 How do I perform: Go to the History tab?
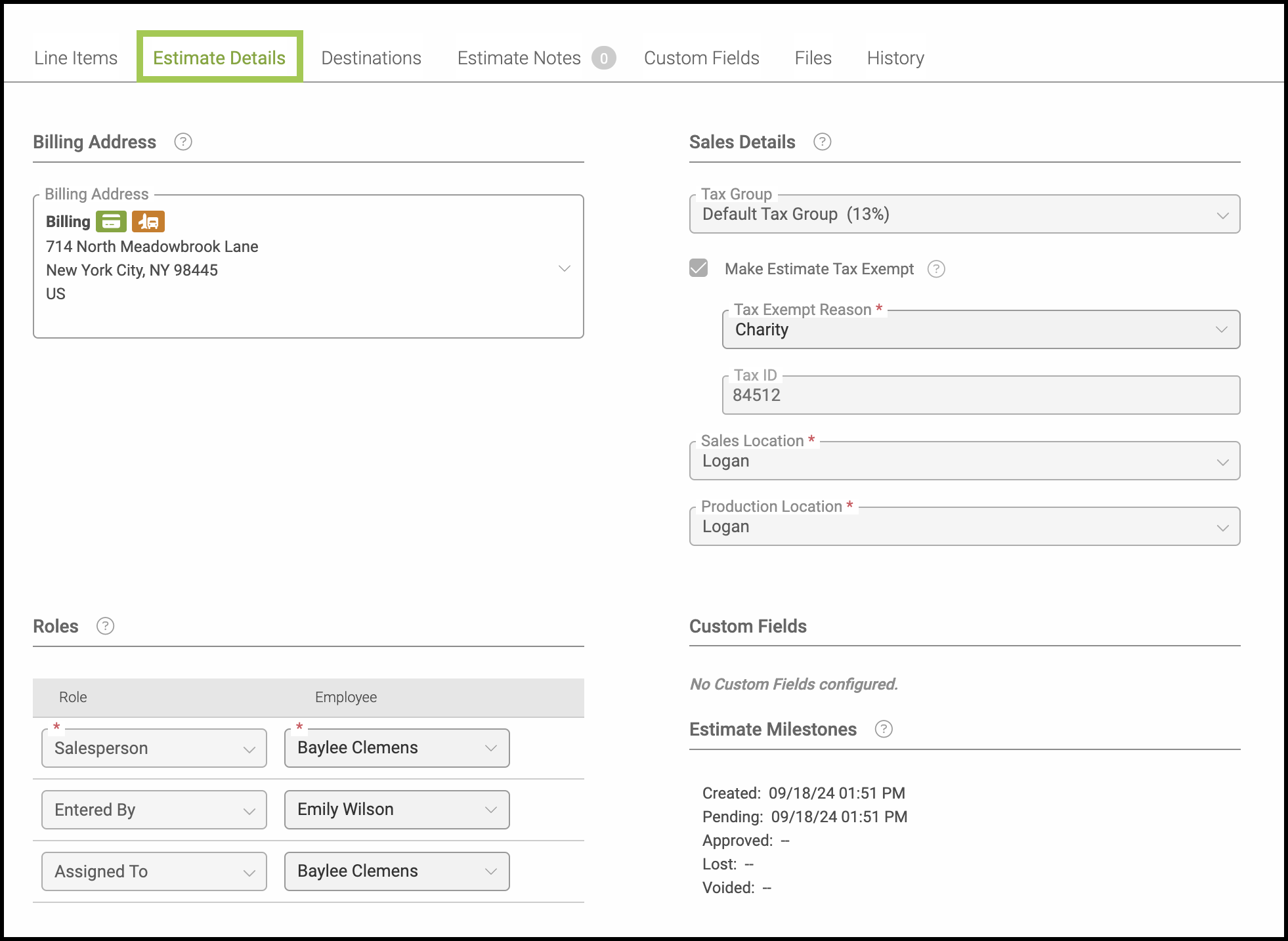pyautogui.click(x=895, y=58)
